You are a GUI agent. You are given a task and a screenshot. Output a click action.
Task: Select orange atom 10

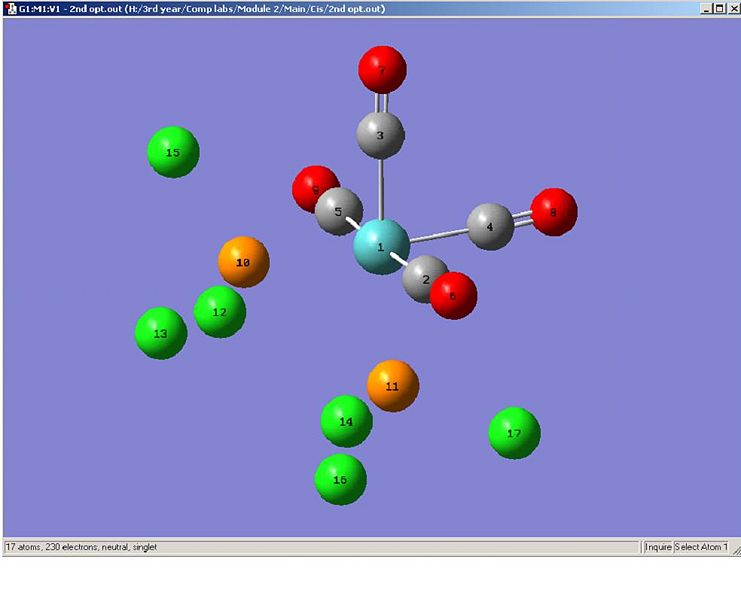244,262
